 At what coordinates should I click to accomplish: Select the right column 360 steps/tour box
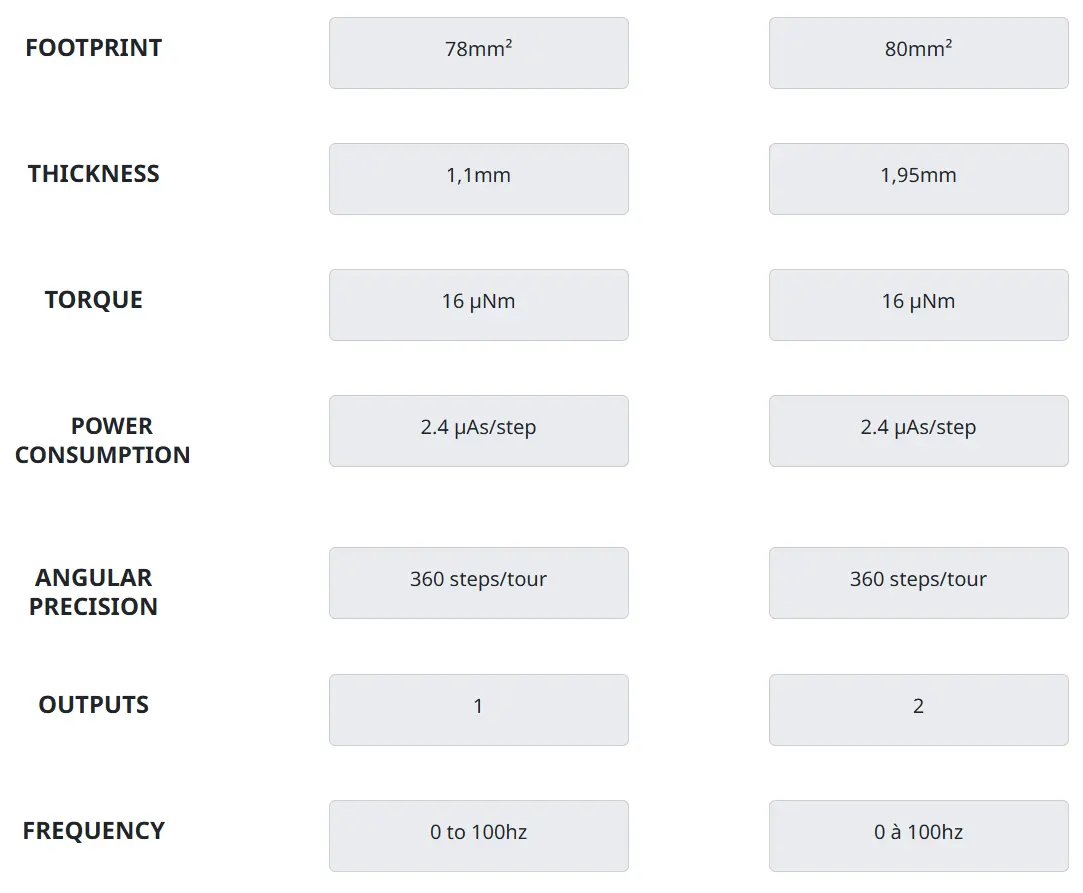click(918, 583)
